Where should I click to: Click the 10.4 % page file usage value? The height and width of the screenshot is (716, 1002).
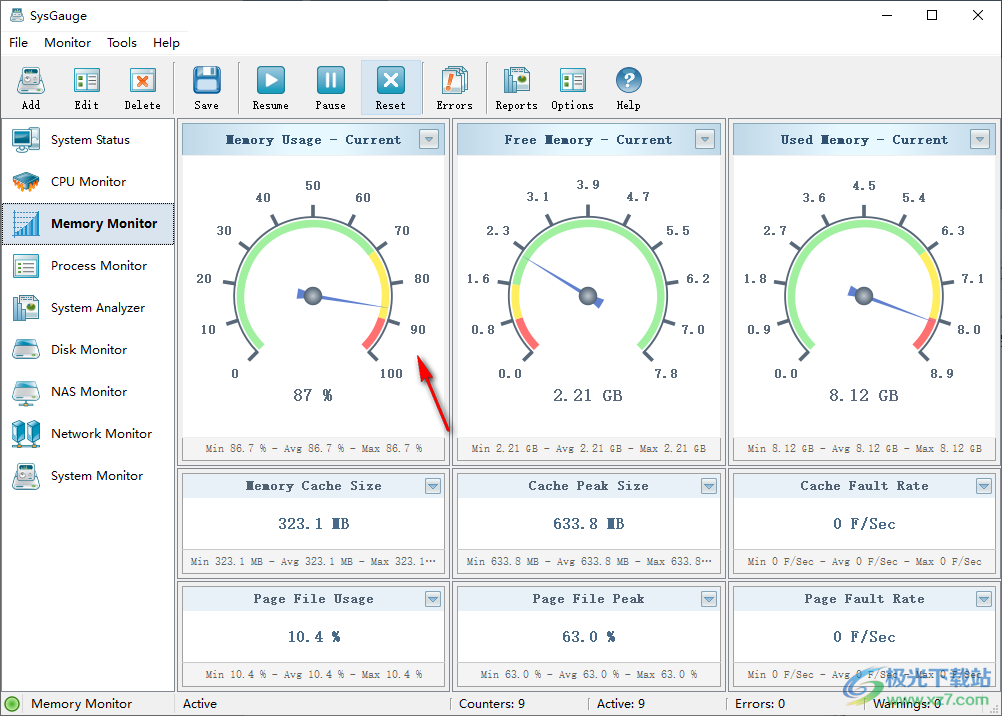click(313, 637)
